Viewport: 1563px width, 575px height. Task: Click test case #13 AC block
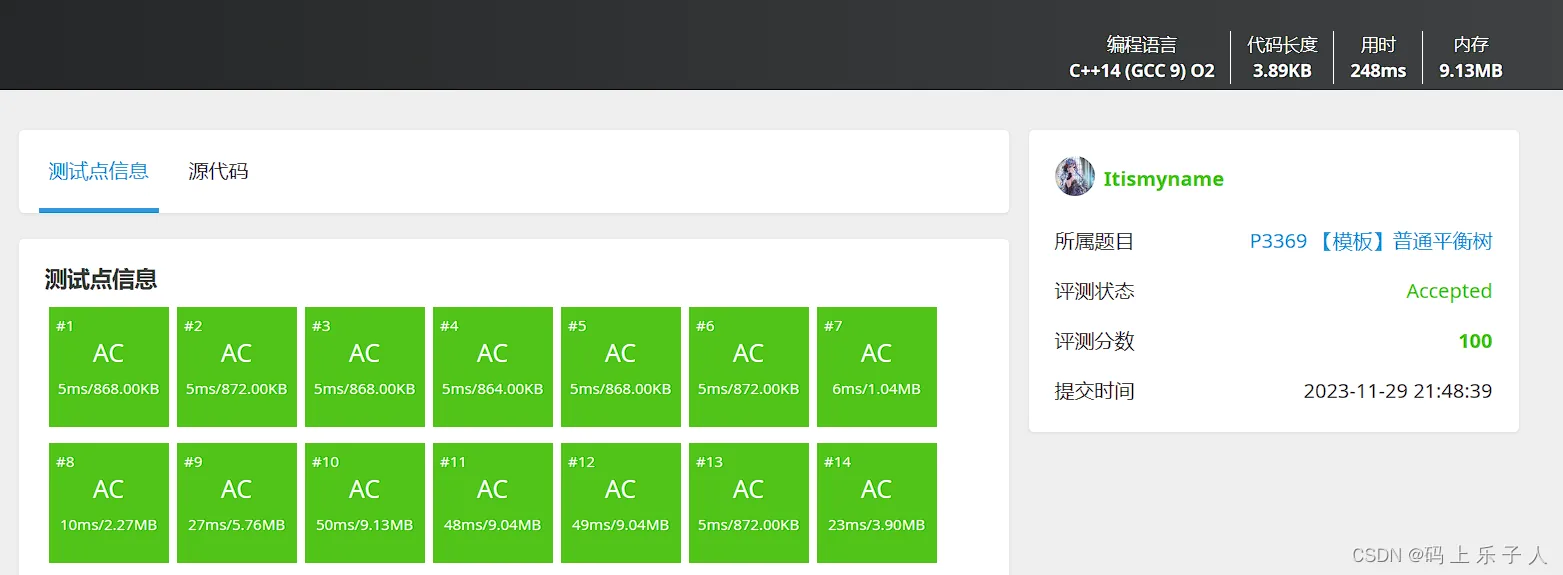pyautogui.click(x=749, y=502)
